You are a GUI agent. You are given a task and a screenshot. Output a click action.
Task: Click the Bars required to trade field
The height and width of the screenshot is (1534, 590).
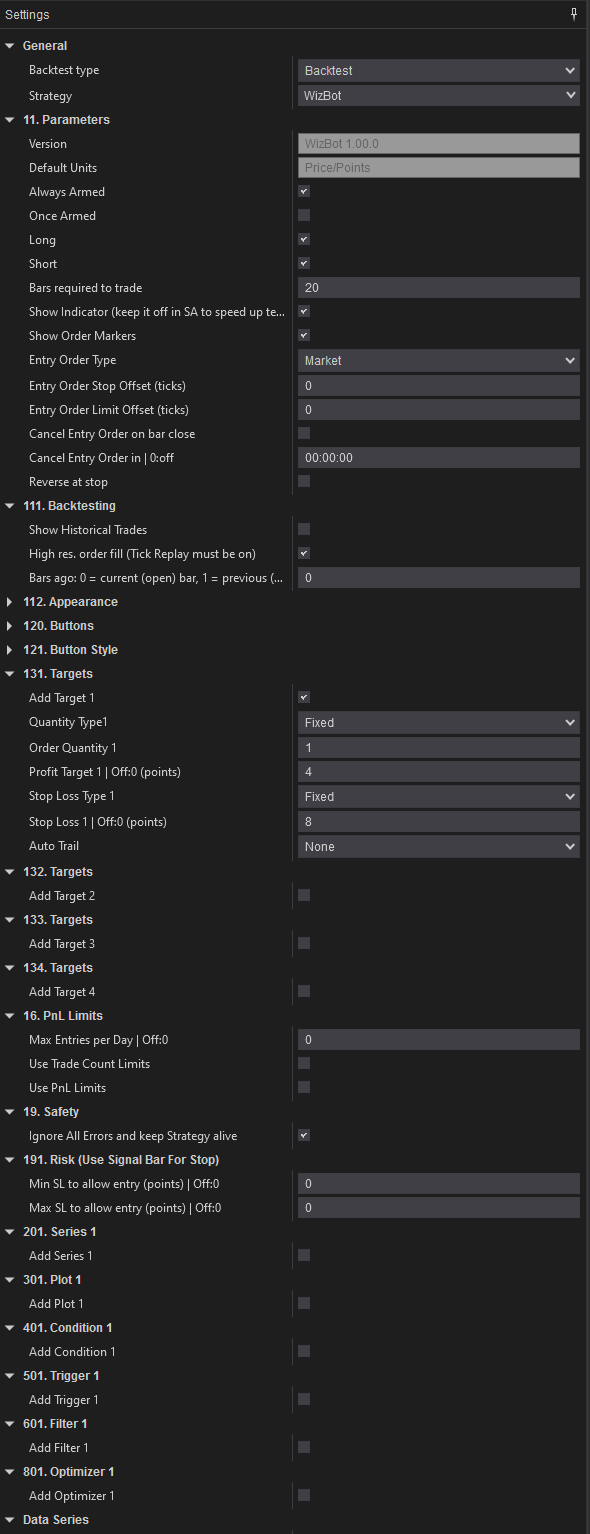coord(439,288)
